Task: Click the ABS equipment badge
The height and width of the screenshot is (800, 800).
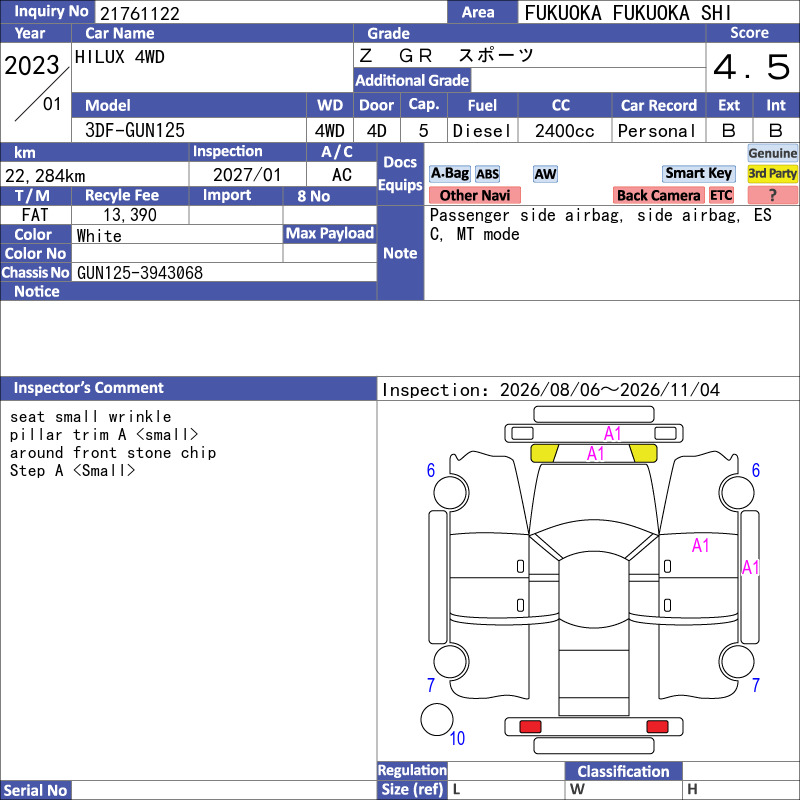Action: (487, 174)
